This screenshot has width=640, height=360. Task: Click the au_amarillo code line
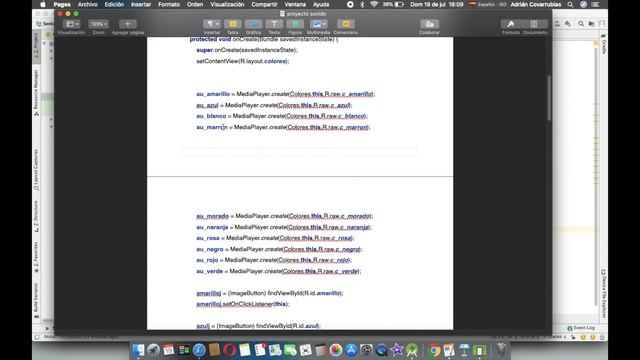tap(285, 94)
